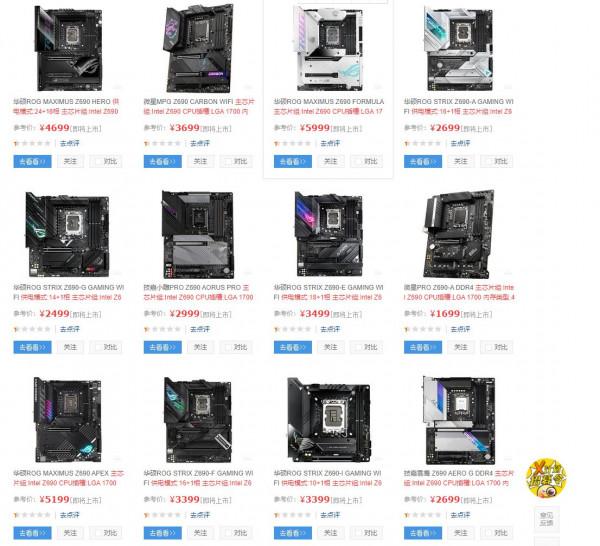600x546 pixels.
Task: Click the feedback box below the promo badge
Action: coord(546,519)
